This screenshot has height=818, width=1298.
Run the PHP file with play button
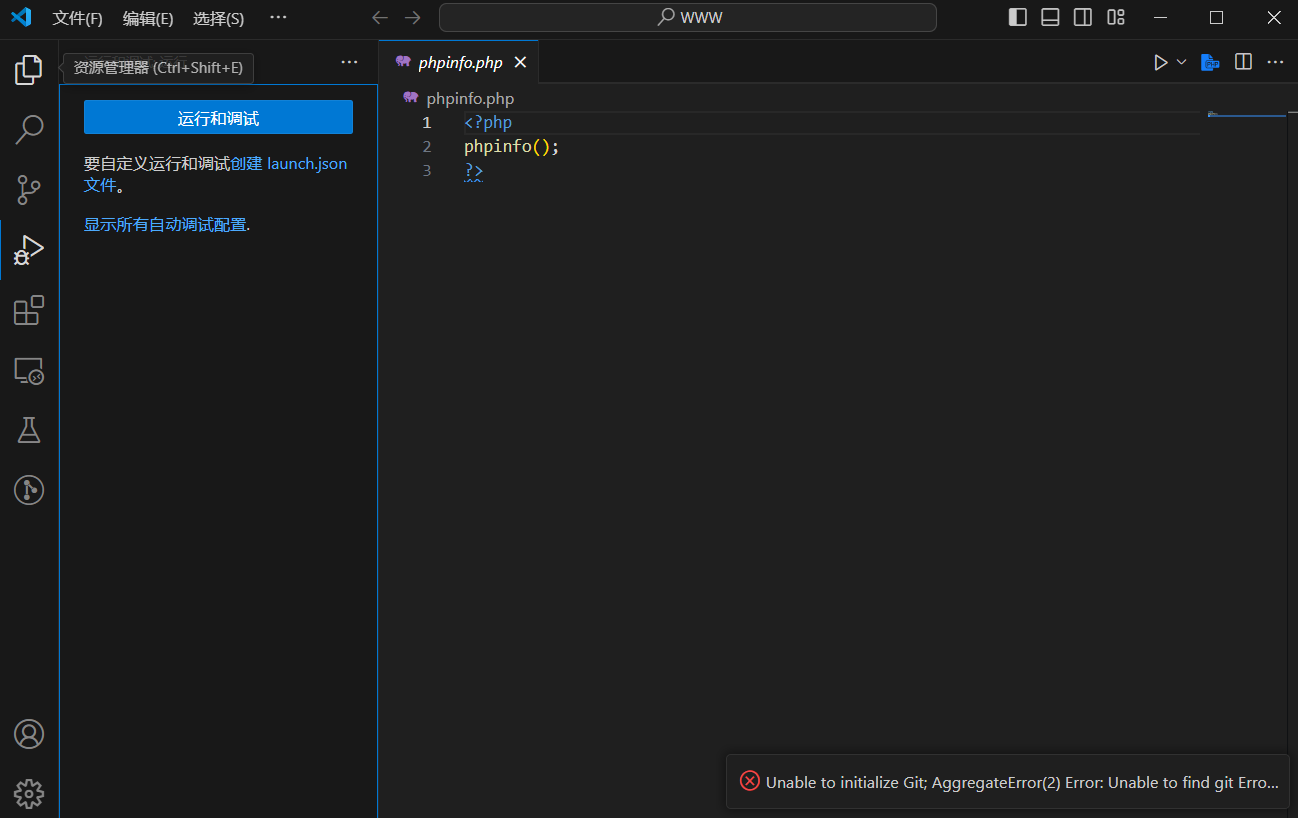coord(1161,62)
